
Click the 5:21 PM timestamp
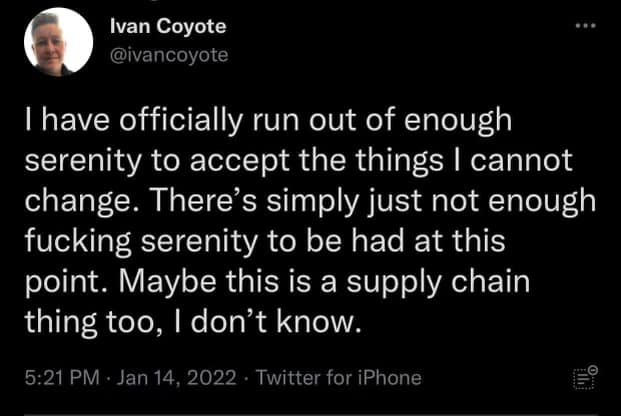pos(62,377)
